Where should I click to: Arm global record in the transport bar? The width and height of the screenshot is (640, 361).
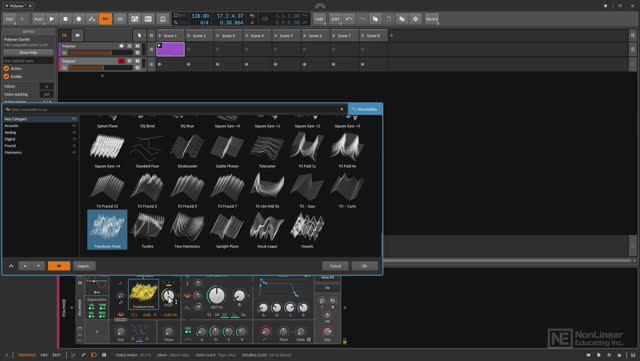click(79, 19)
